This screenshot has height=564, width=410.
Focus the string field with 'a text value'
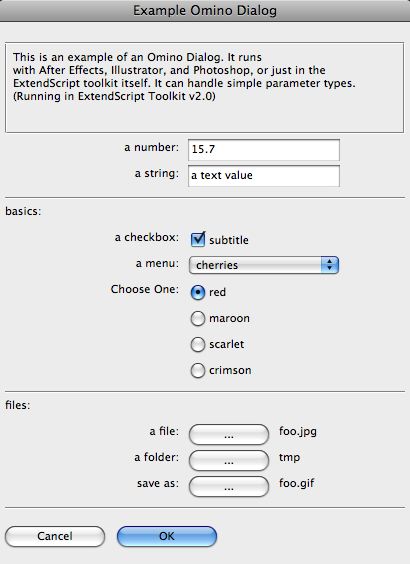(264, 176)
